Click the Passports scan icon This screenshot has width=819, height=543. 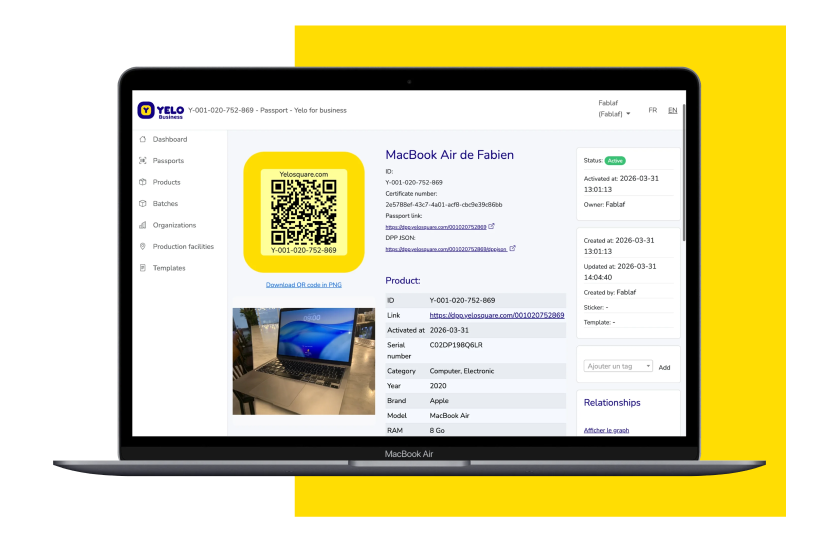point(143,161)
